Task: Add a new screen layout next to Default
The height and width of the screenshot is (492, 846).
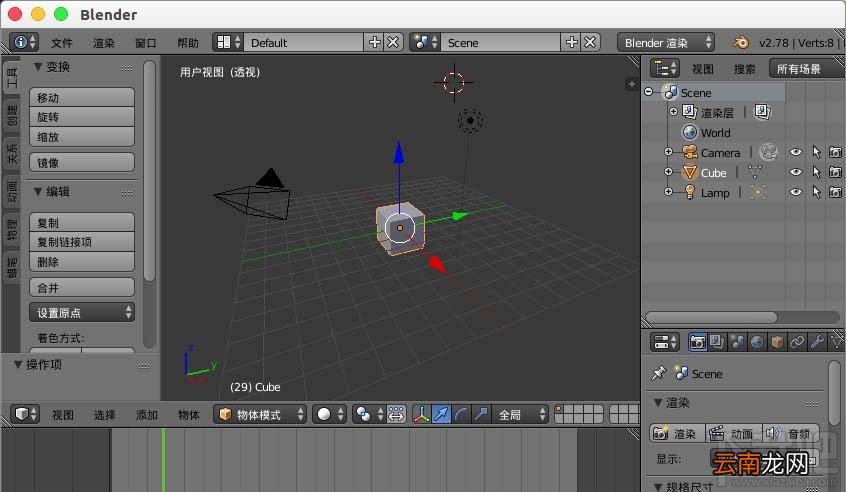Action: 374,42
